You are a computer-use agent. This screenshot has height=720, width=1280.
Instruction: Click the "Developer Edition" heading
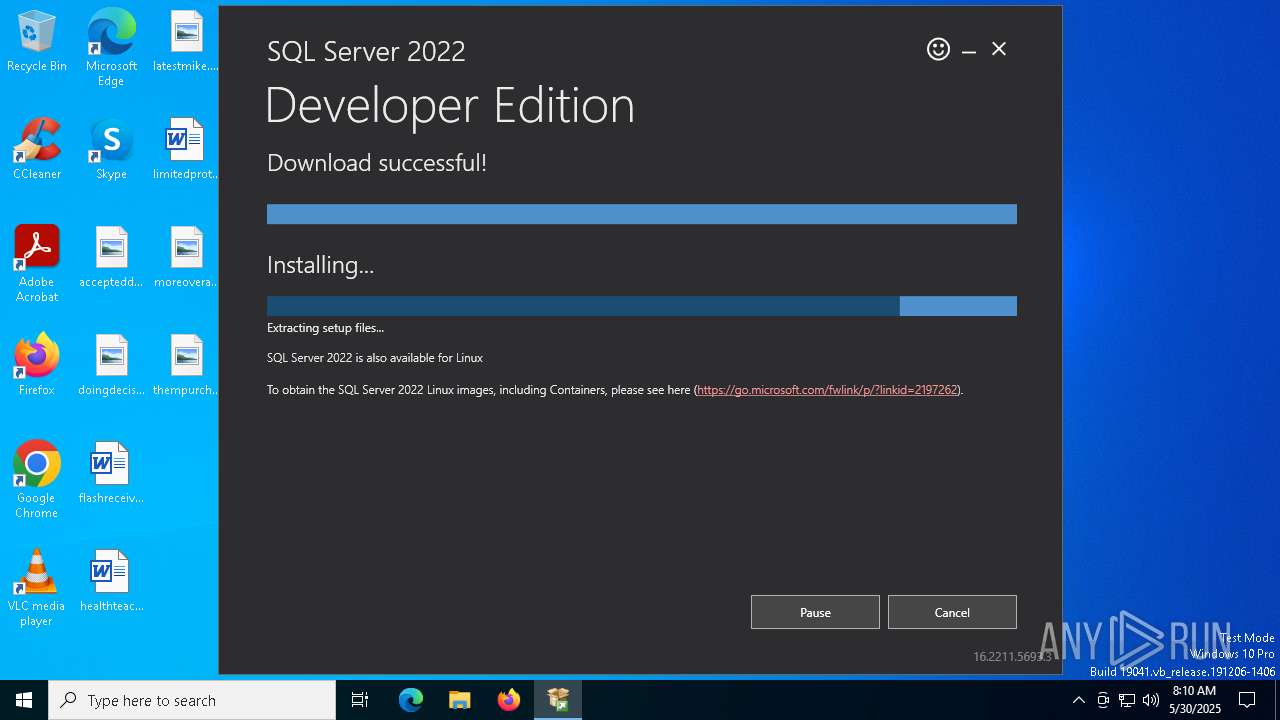[x=450, y=105]
